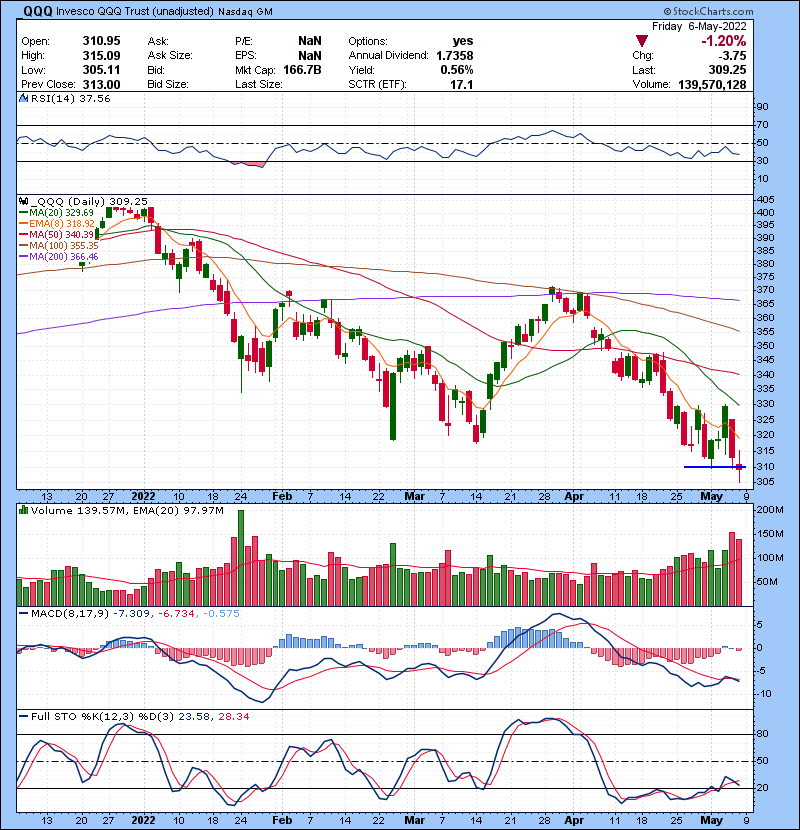The width and height of the screenshot is (800, 830).
Task: Click the 'Volume 139.57M' panel label
Action: click(x=78, y=510)
